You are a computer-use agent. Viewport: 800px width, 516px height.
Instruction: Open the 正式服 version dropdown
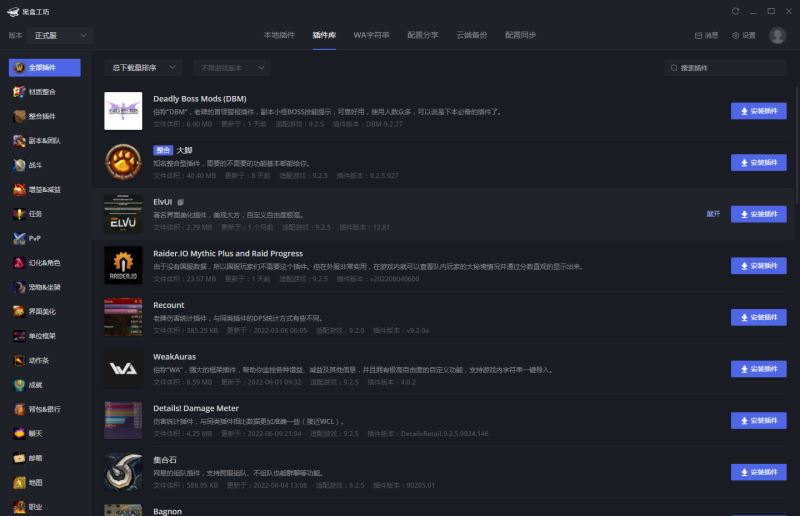coord(60,35)
